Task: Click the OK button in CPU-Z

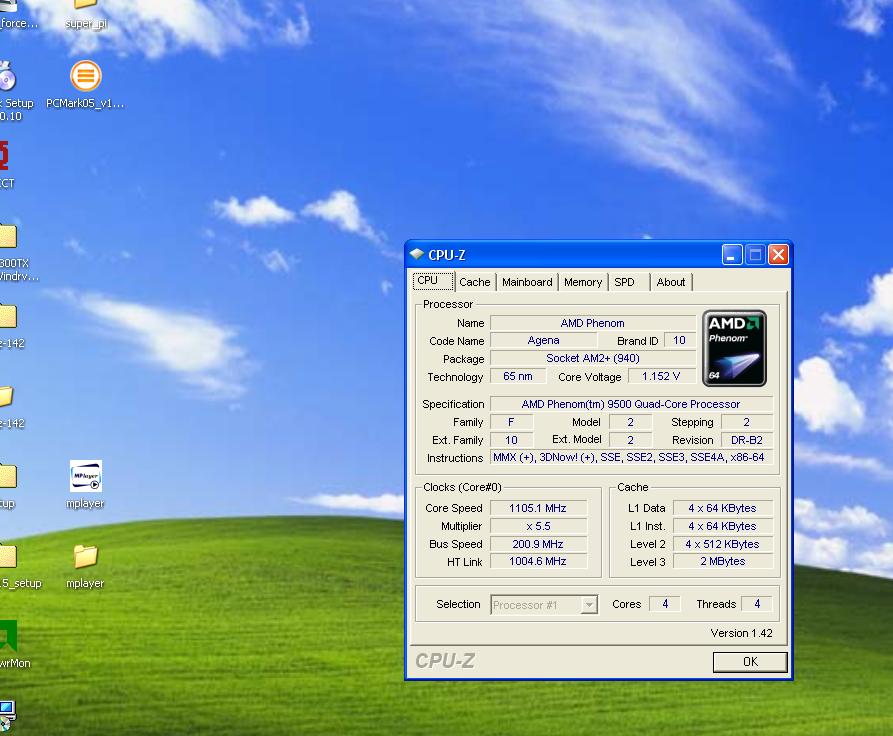Action: pyautogui.click(x=750, y=661)
